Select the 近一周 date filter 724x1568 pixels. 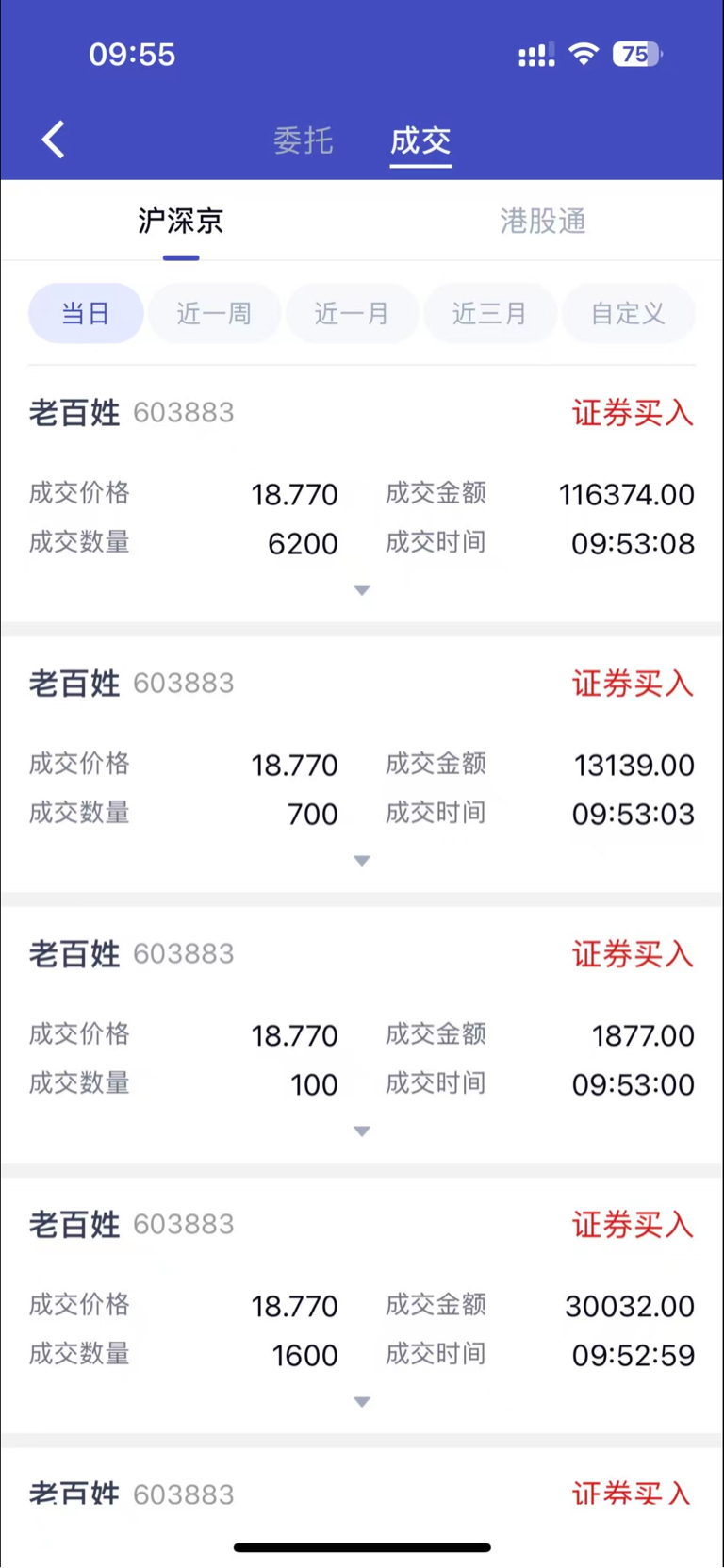coord(214,313)
